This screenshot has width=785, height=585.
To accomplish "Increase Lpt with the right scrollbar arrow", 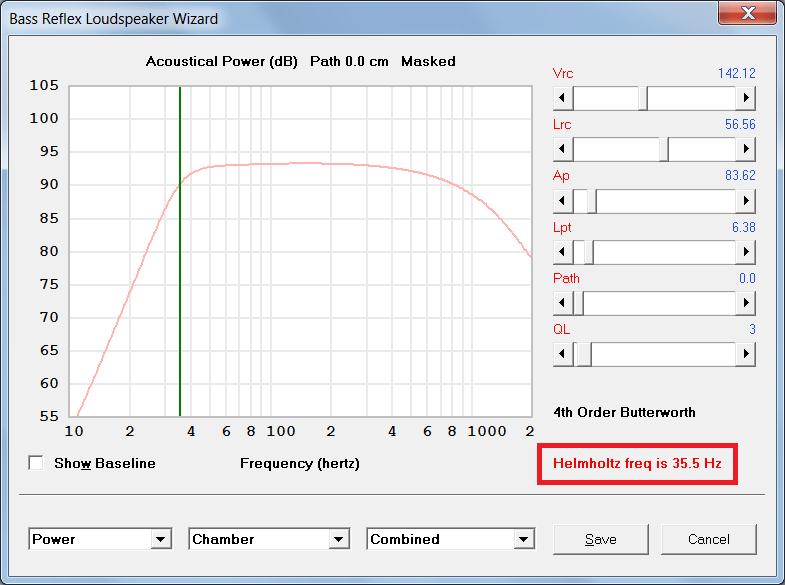I will [745, 252].
